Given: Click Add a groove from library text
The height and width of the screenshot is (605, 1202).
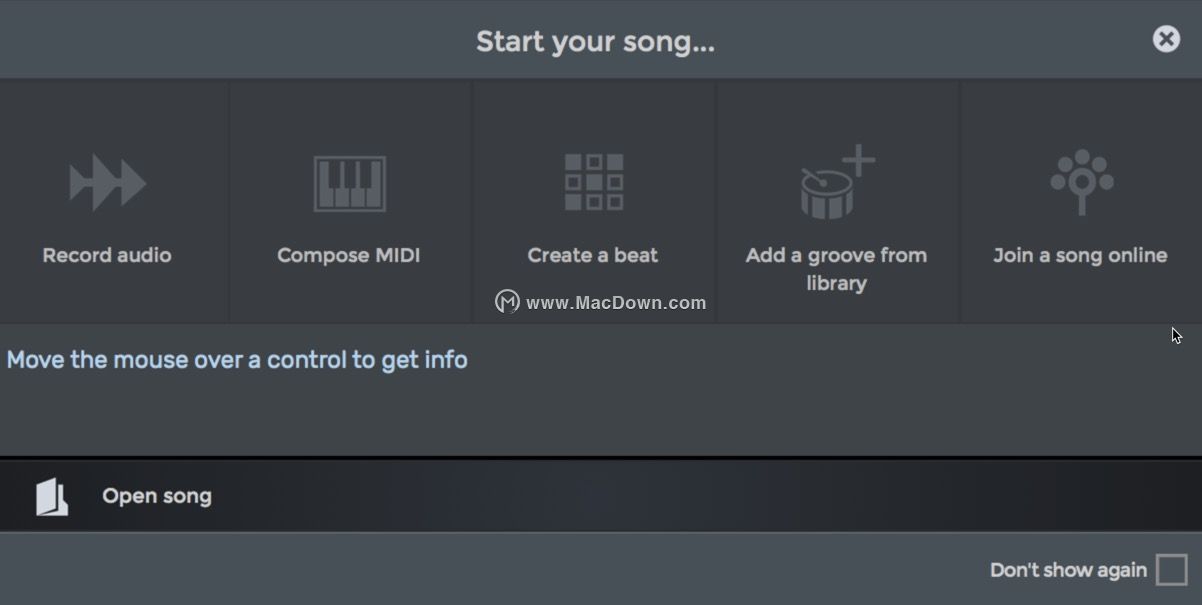Looking at the screenshot, I should tap(836, 269).
